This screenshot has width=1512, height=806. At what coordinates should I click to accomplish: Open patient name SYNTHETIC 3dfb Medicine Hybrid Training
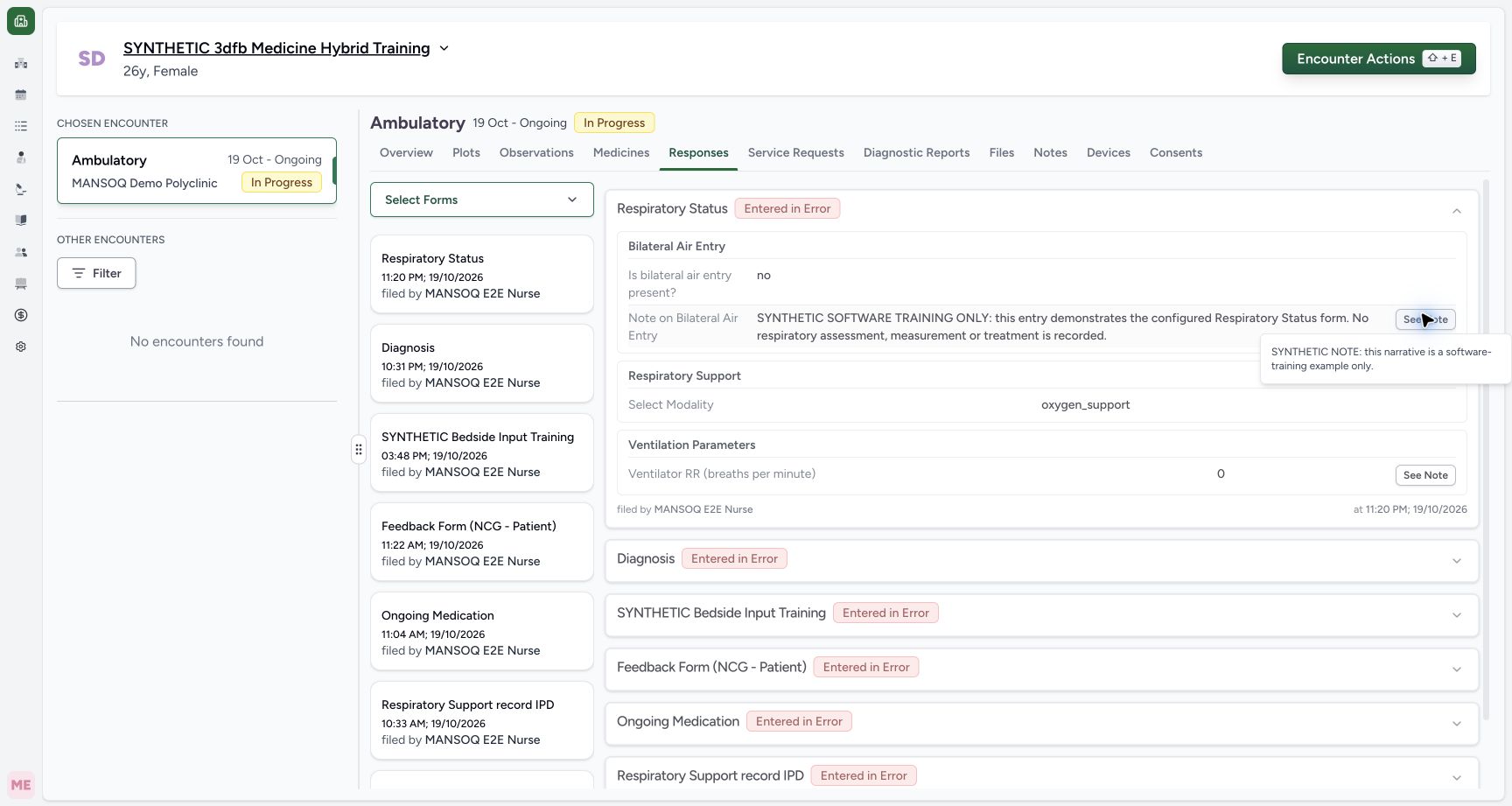point(276,48)
